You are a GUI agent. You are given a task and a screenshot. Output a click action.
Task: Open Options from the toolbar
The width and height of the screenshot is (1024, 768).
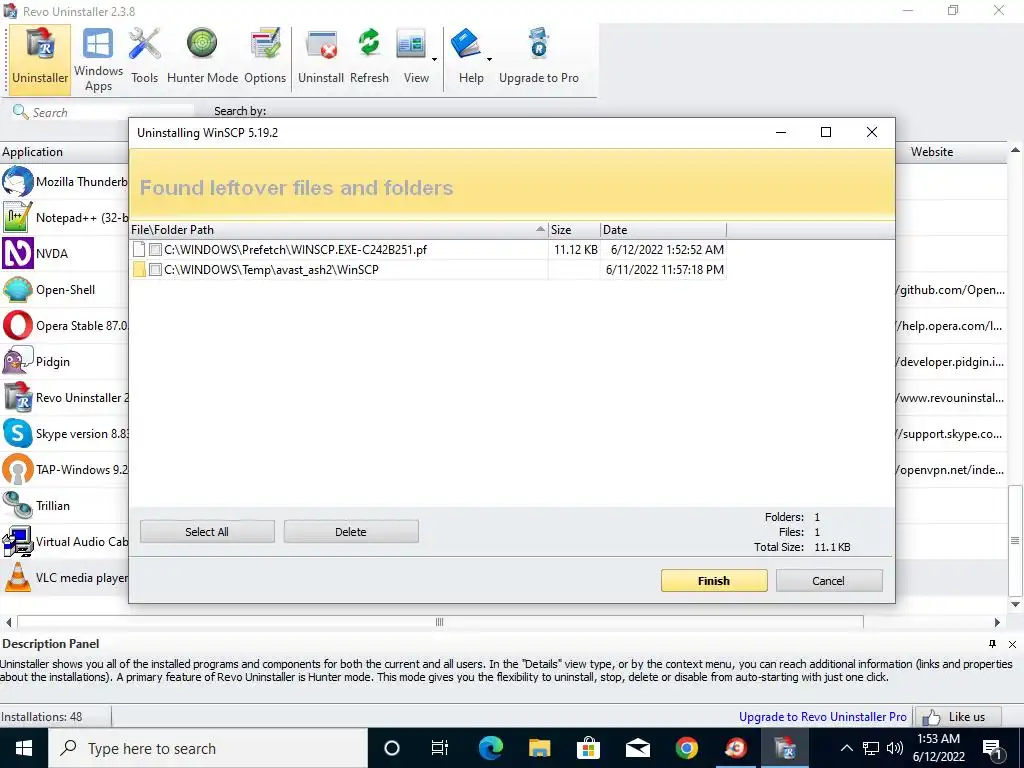tap(265, 57)
